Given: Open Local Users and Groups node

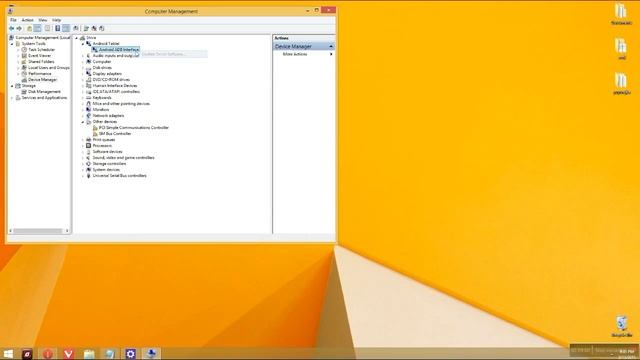Looking at the screenshot, I should (x=49, y=67).
